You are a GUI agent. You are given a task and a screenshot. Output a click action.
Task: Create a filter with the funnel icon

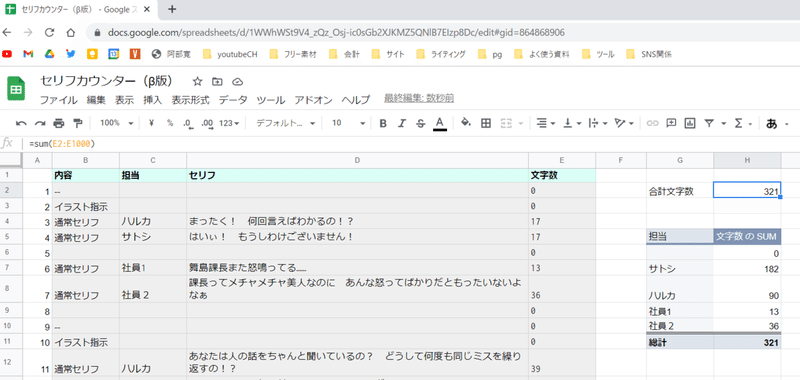709,123
